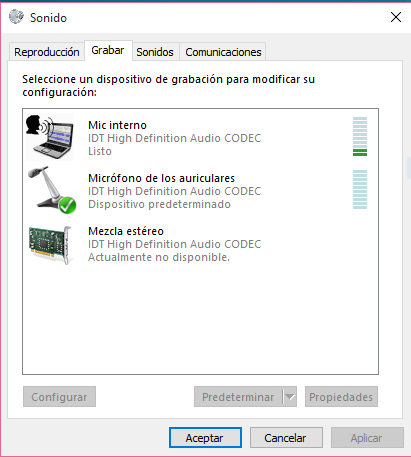Image resolution: width=411 pixels, height=457 pixels.
Task: Click the Cancelar button
Action: (x=286, y=438)
